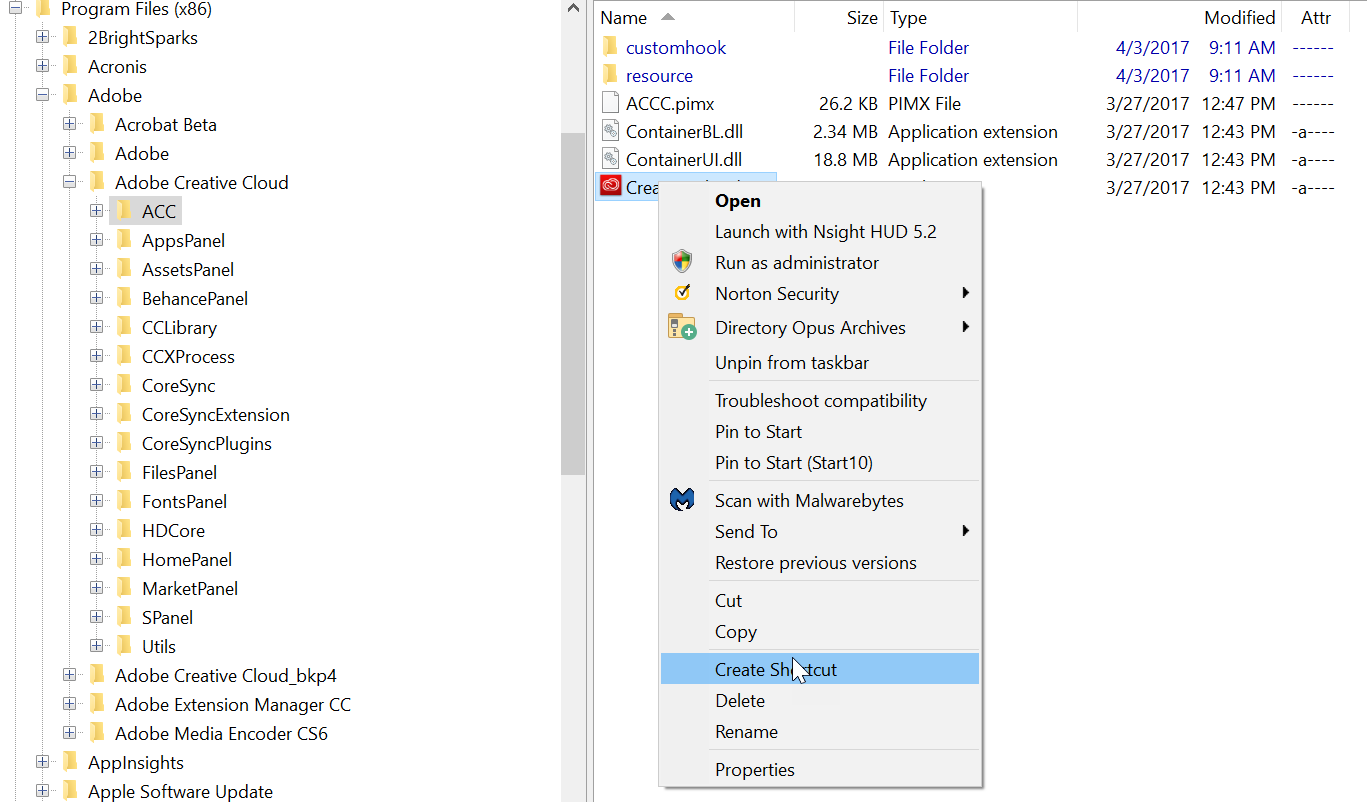The width and height of the screenshot is (1367, 802).
Task: Choose Unpin from taskbar
Action: click(x=792, y=363)
